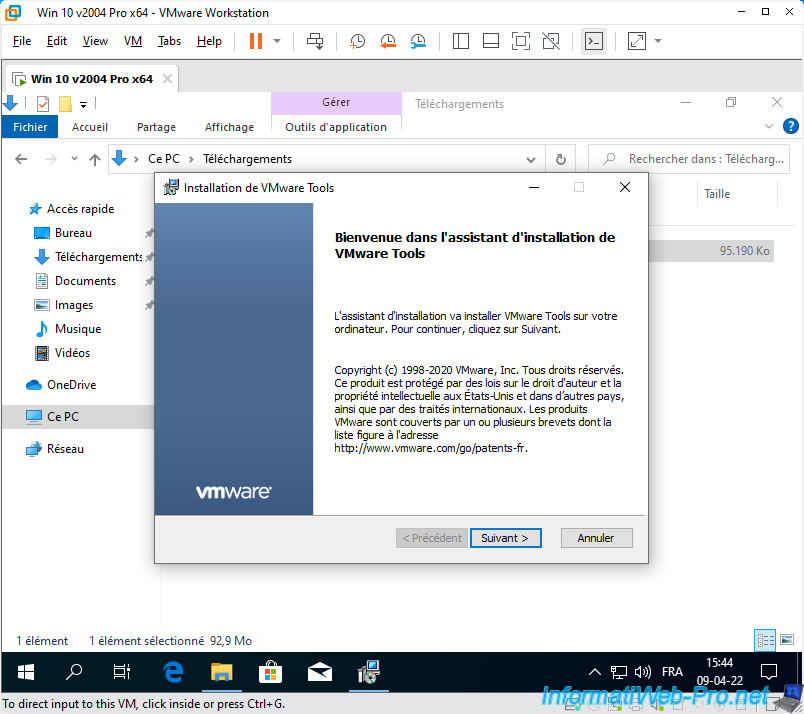
Task: Open quick access toolbar customize dropdown
Action: click(83, 105)
